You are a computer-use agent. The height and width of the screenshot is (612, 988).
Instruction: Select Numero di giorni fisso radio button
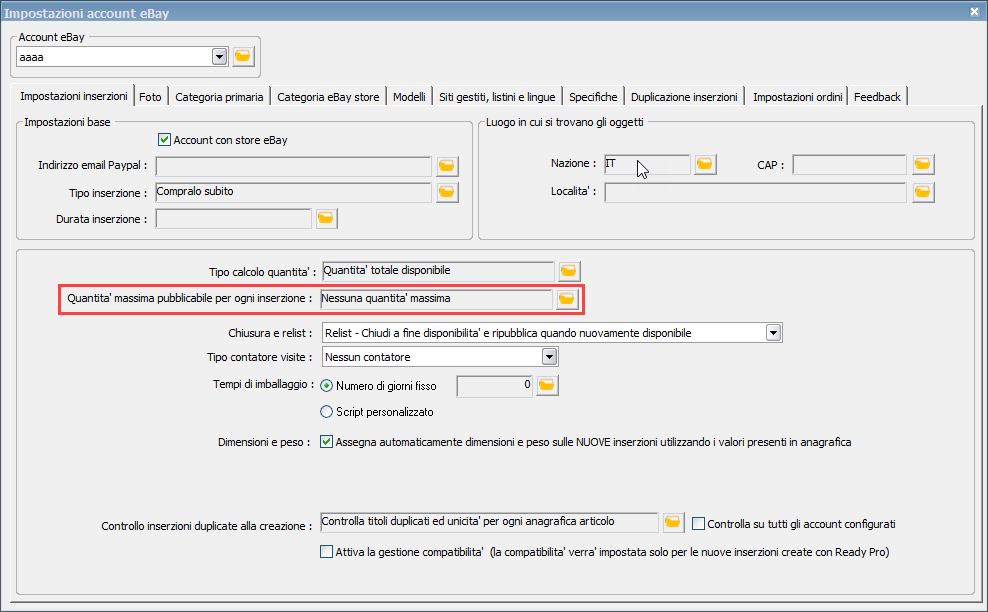pyautogui.click(x=326, y=385)
